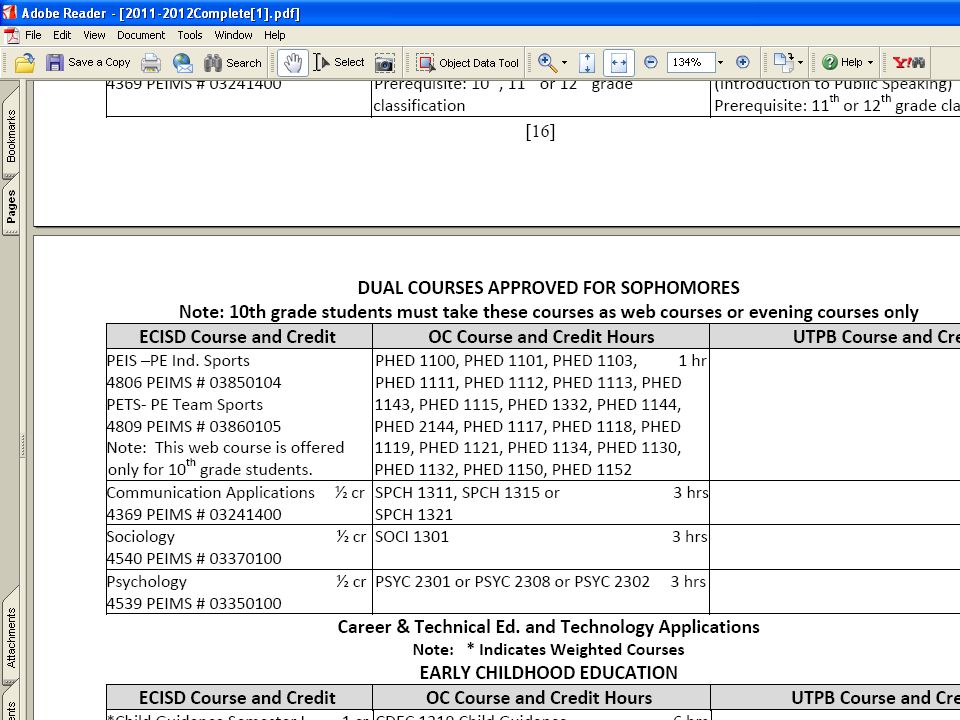The height and width of the screenshot is (720, 960).
Task: Zoom out with the minus button
Action: coord(651,62)
